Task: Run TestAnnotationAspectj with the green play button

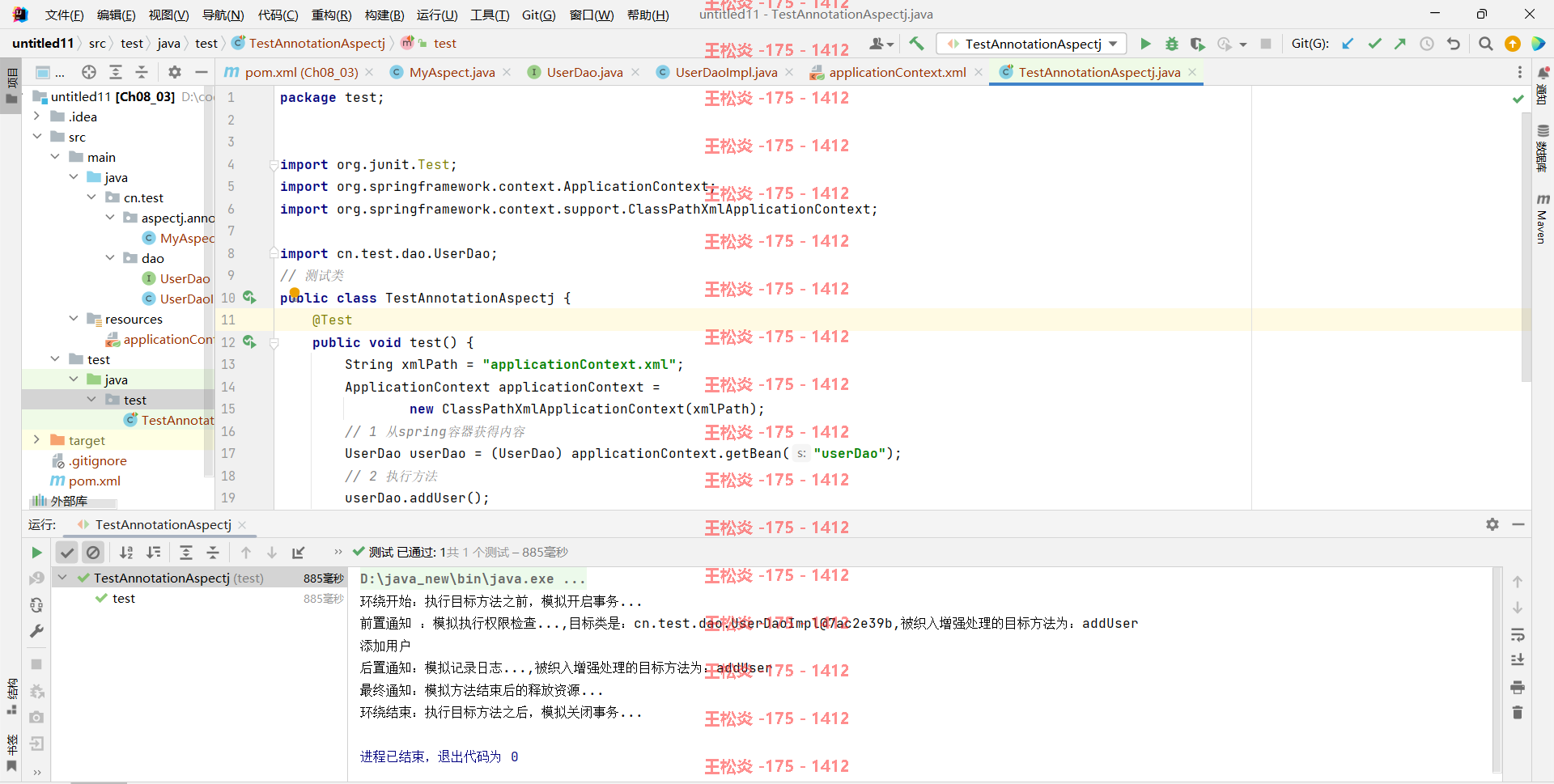Action: pyautogui.click(x=1145, y=44)
